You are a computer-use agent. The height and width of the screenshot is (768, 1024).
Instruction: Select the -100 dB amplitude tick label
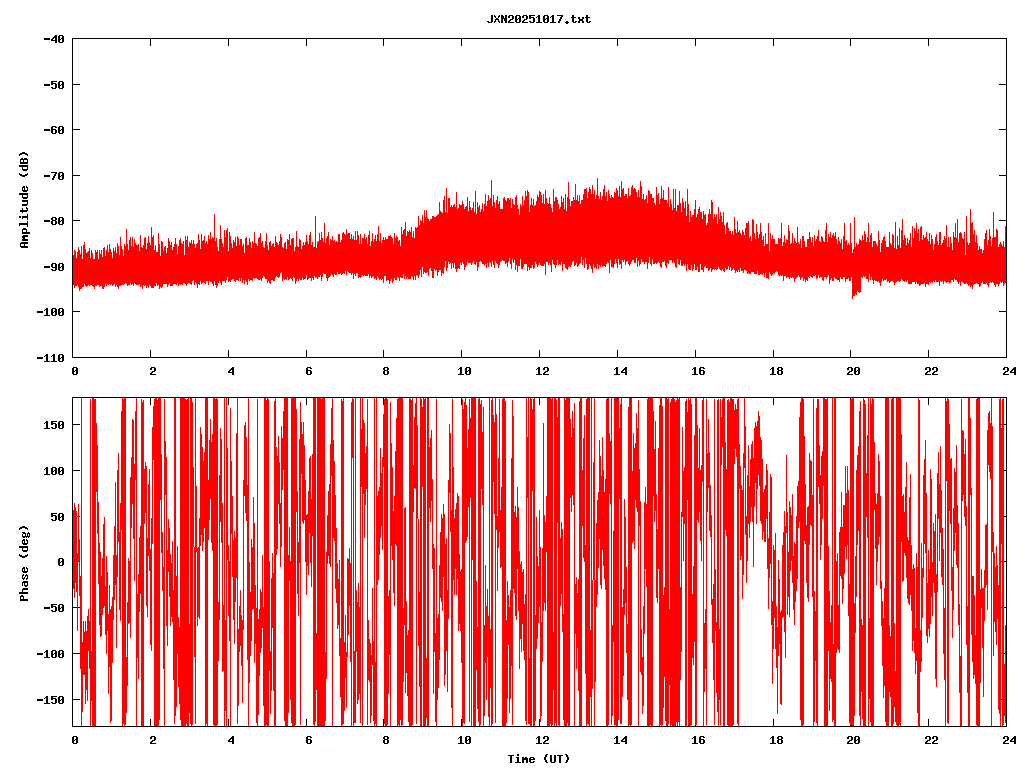point(50,312)
